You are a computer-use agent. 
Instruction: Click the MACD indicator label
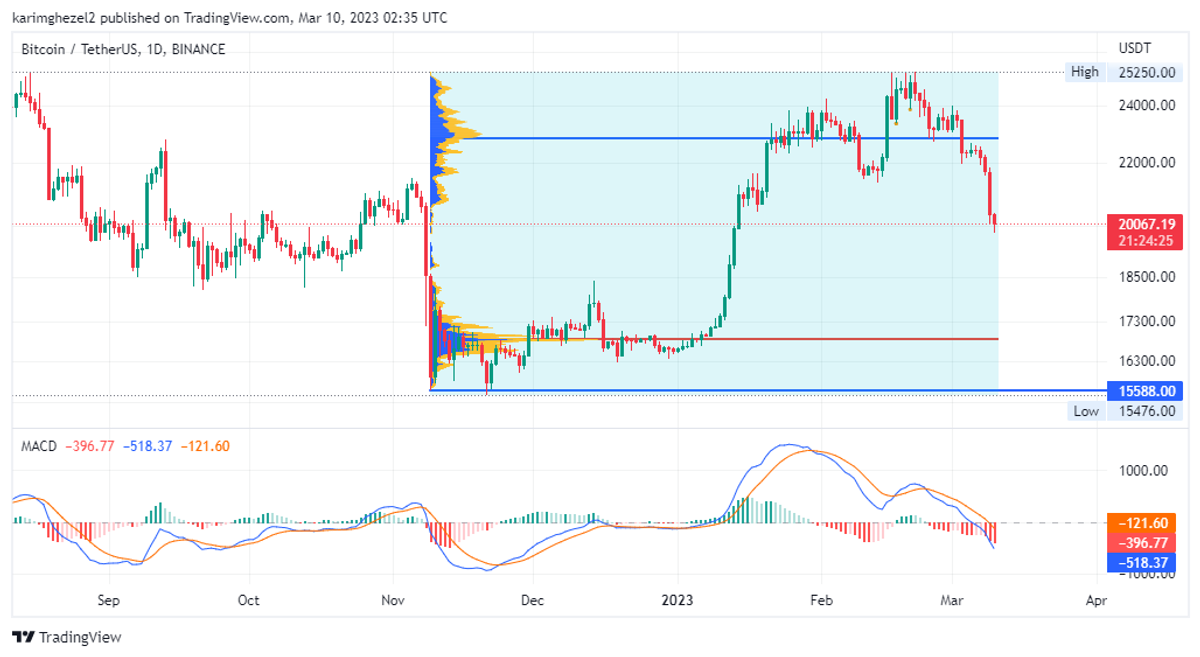(40, 446)
